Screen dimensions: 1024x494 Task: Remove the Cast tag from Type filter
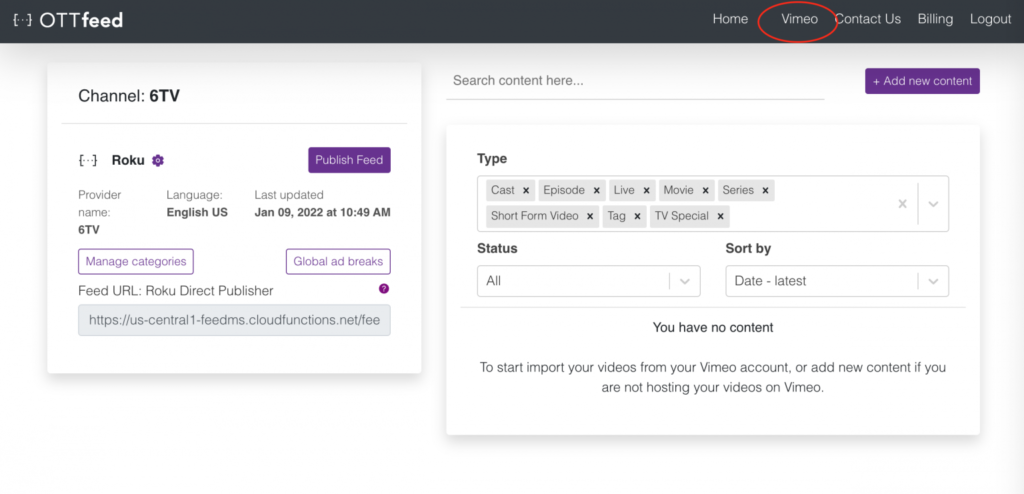point(526,190)
